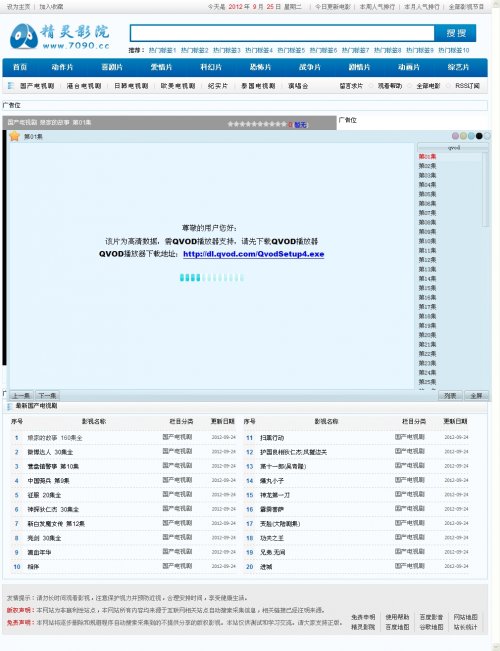The height and width of the screenshot is (651, 500).
Task: Go to 日韩电视剧 section
Action: point(131,86)
